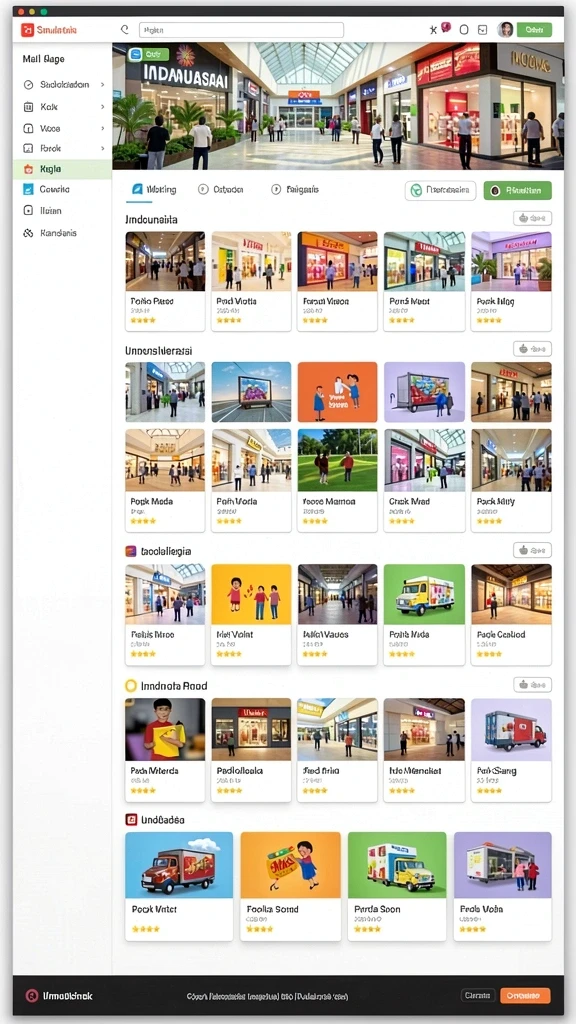Click the round logo in the footer bar
The image size is (576, 1024).
click(31, 996)
